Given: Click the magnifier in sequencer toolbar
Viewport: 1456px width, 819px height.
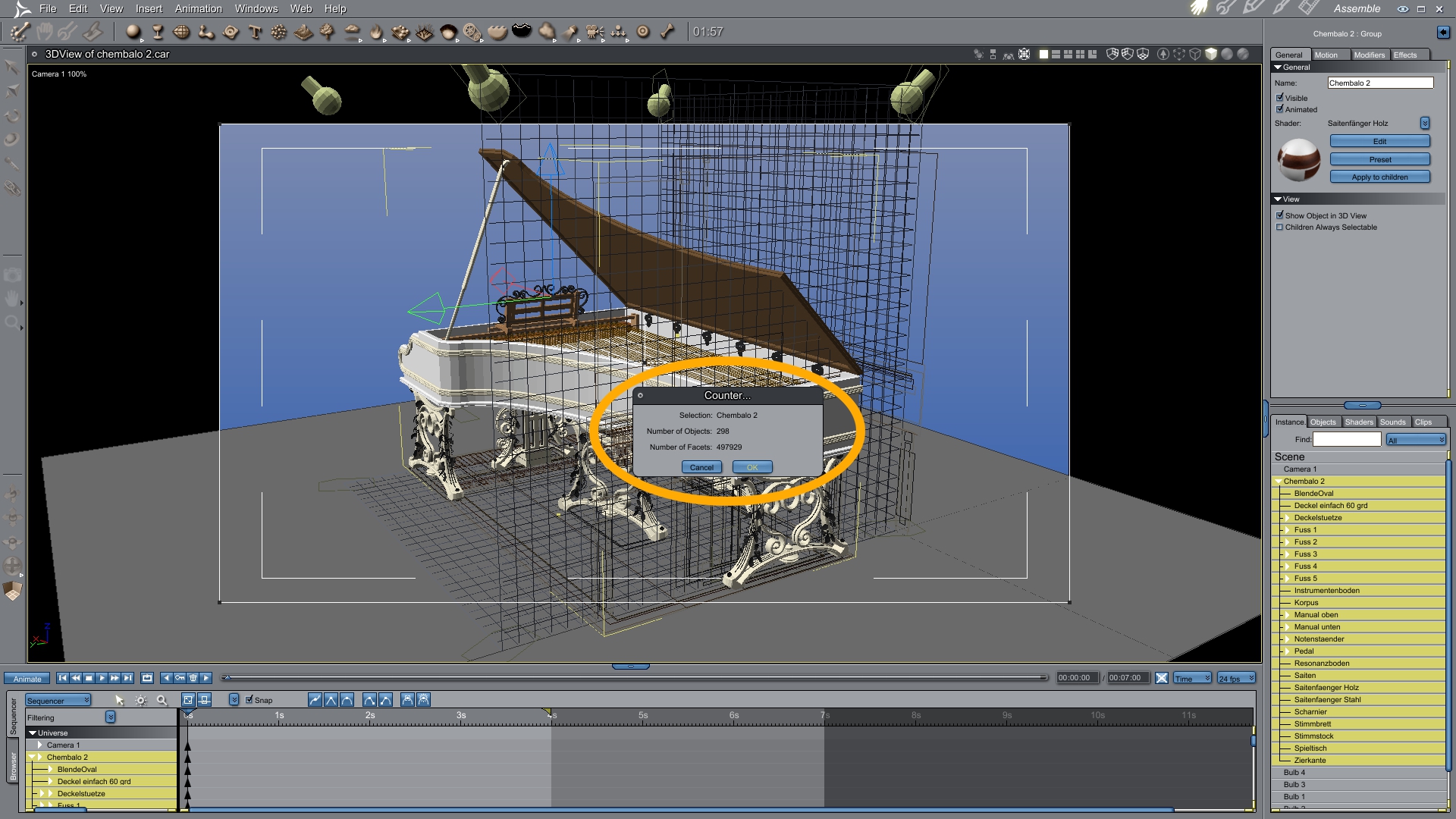Looking at the screenshot, I should [162, 700].
